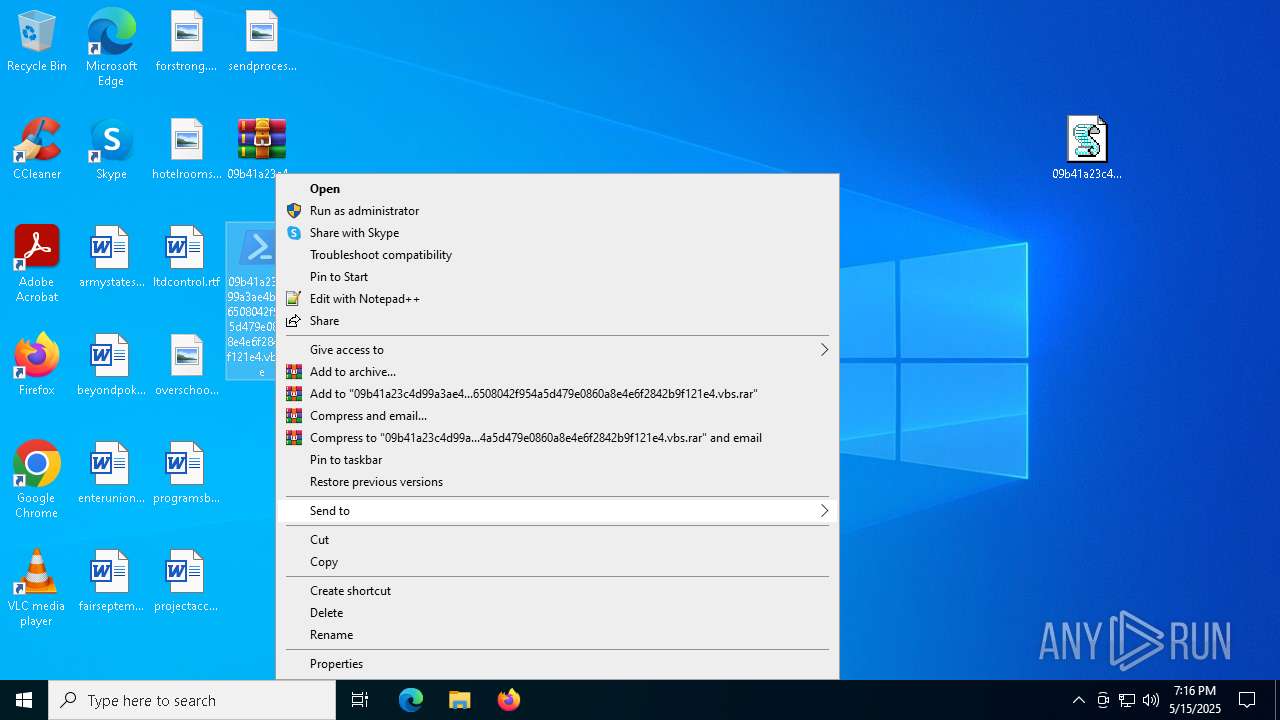Open CCleaner desktop shortcut
This screenshot has width=1280, height=720.
click(x=37, y=149)
